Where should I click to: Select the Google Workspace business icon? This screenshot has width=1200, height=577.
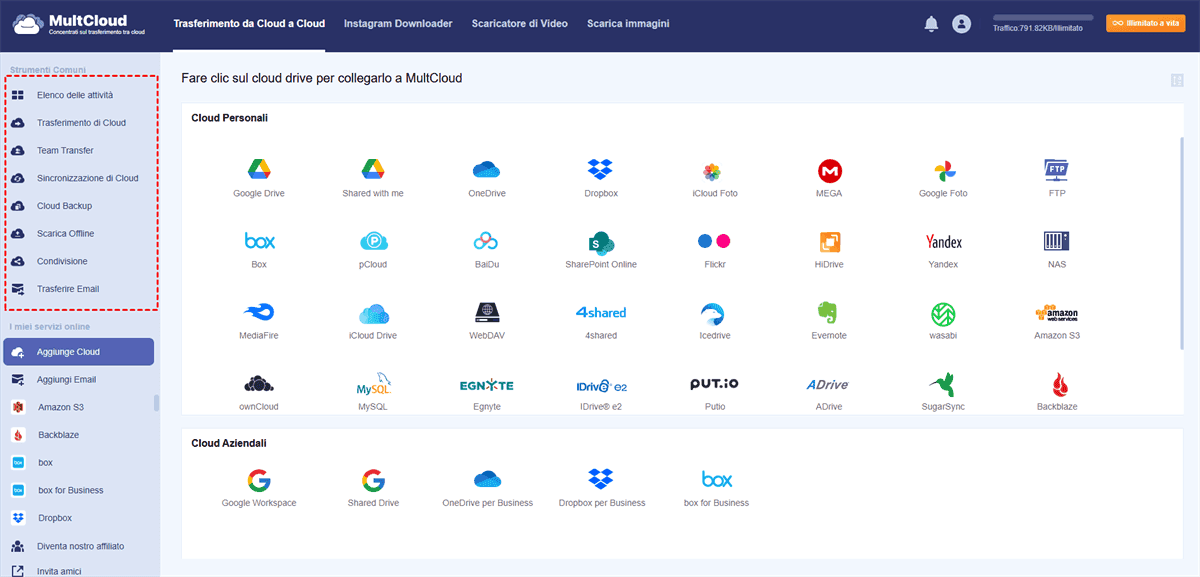tap(259, 480)
